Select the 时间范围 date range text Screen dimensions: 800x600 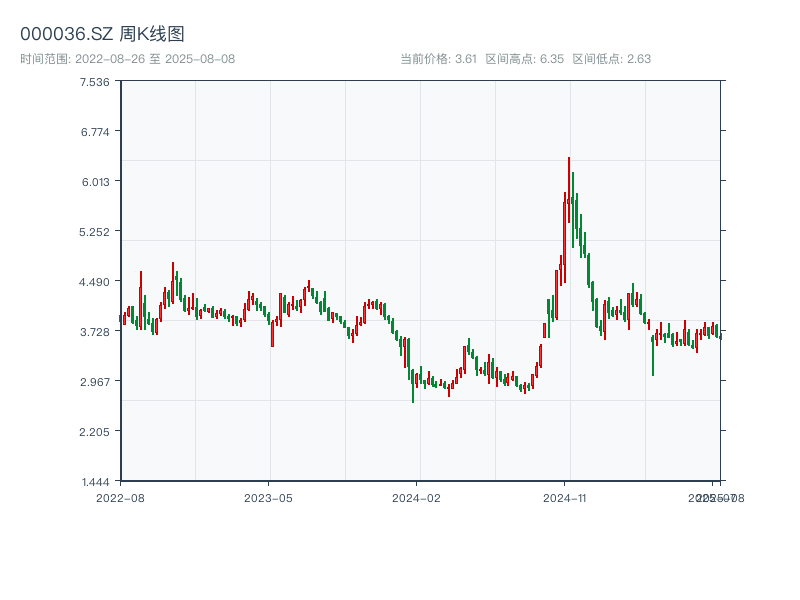(127, 59)
